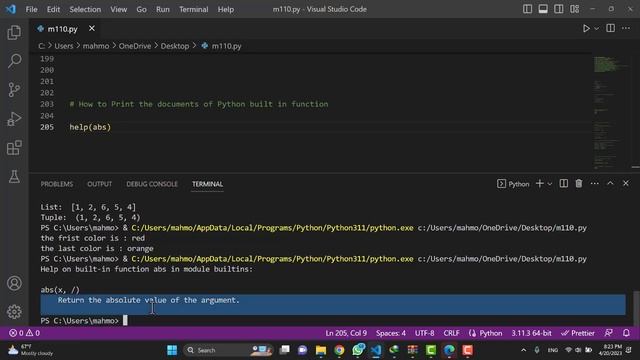640x360 pixels.
Task: Switch to the DEBUG CONSOLE tab
Action: point(152,184)
